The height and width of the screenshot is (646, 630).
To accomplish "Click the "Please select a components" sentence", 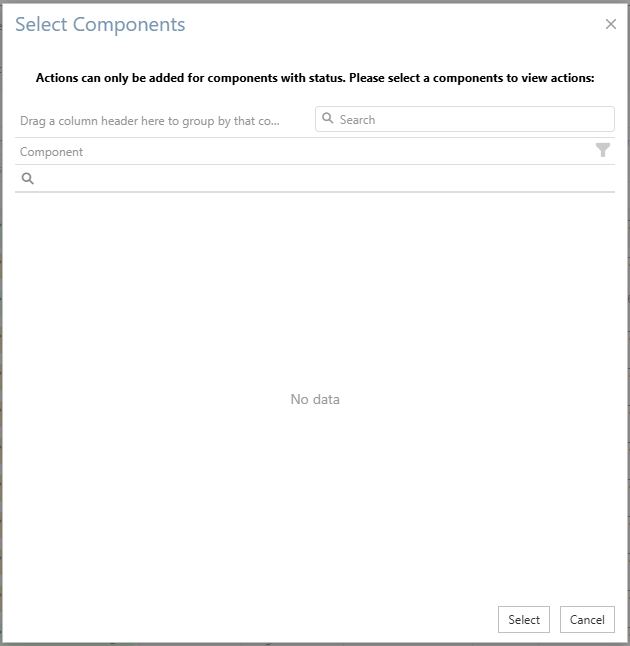I will tap(472, 77).
